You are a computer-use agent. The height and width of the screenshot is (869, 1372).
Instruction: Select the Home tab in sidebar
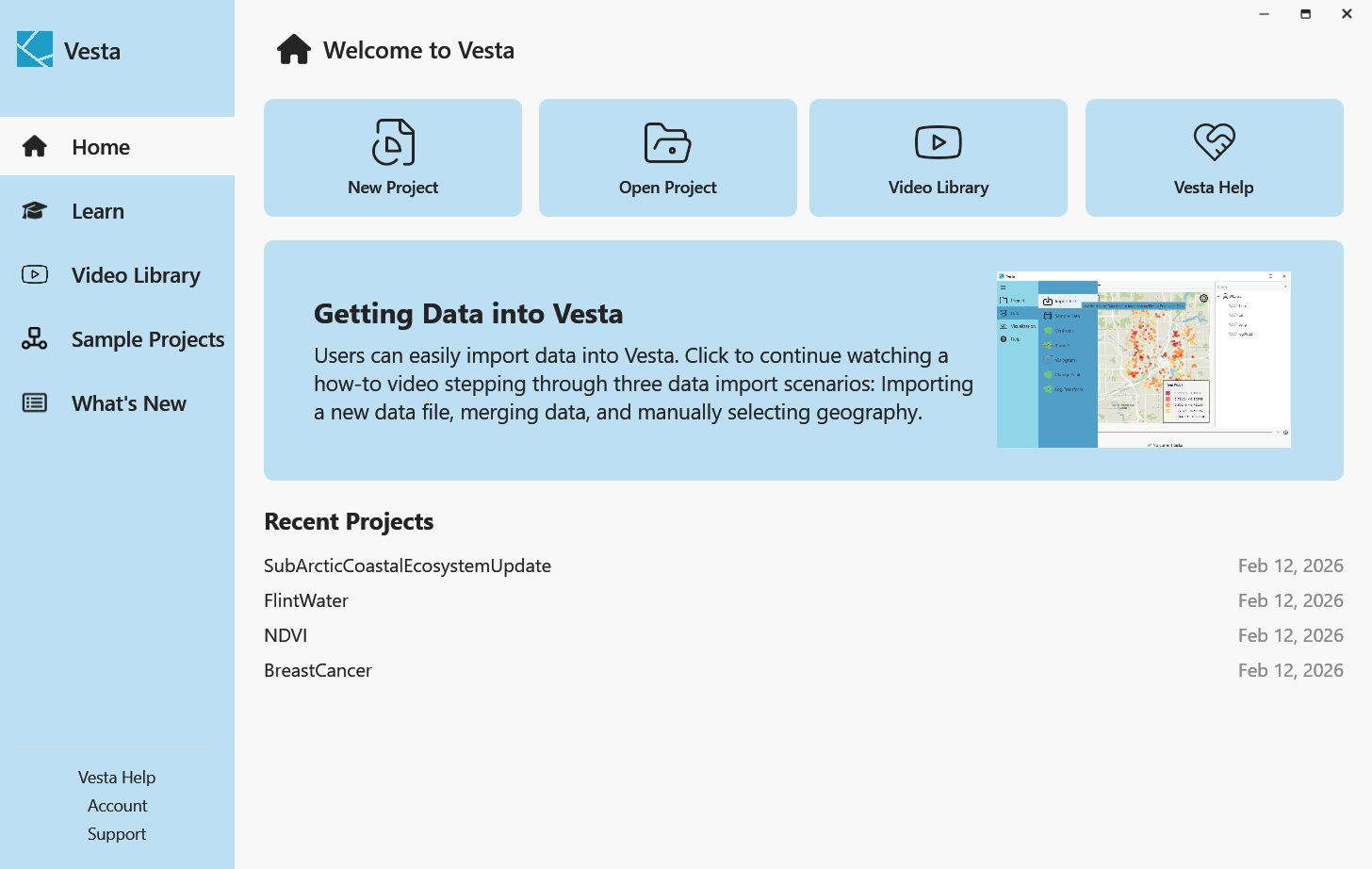point(101,147)
